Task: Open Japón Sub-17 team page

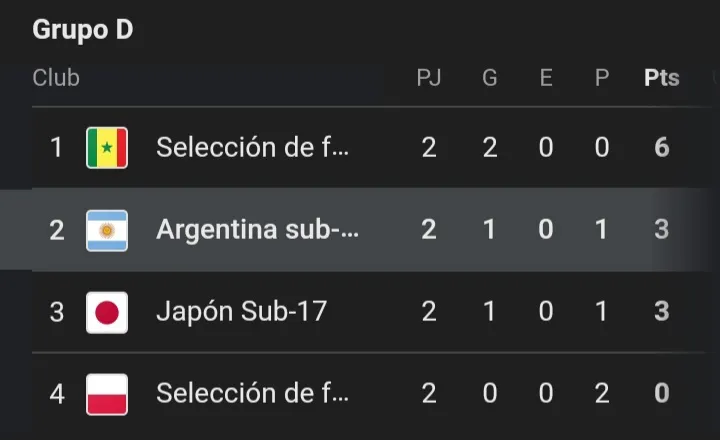Action: click(241, 312)
